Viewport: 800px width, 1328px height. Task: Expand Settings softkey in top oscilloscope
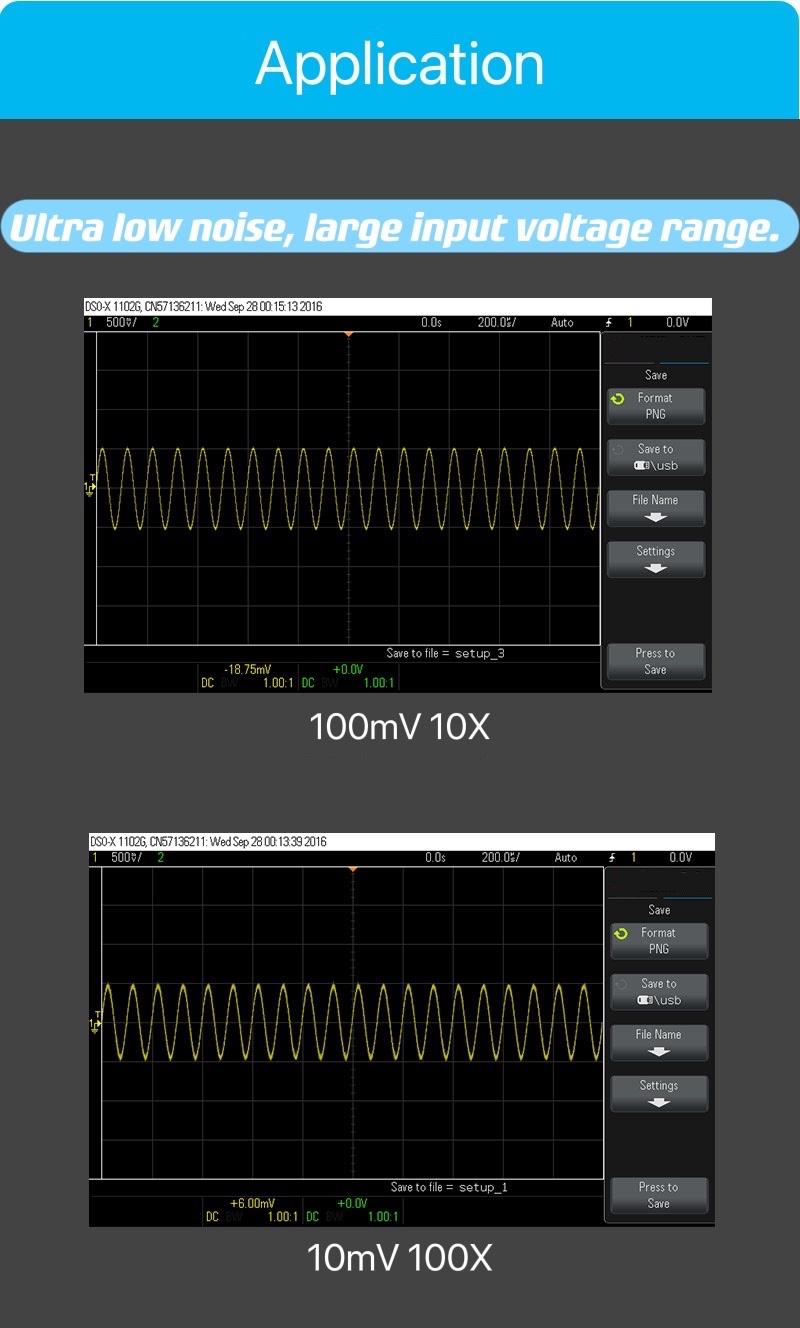tap(655, 559)
